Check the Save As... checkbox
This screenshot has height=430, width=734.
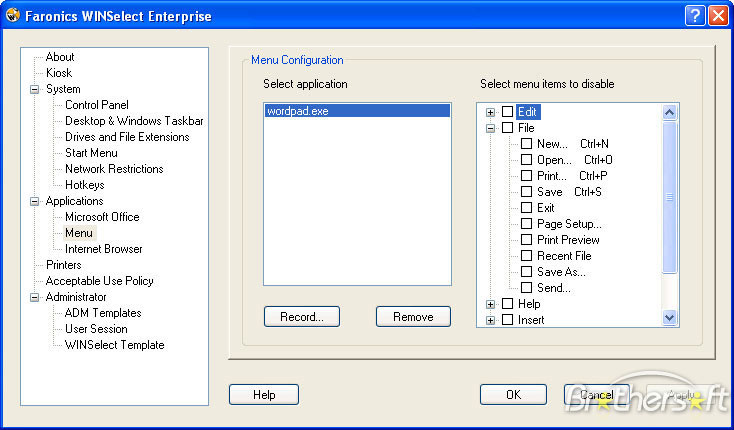(x=527, y=272)
